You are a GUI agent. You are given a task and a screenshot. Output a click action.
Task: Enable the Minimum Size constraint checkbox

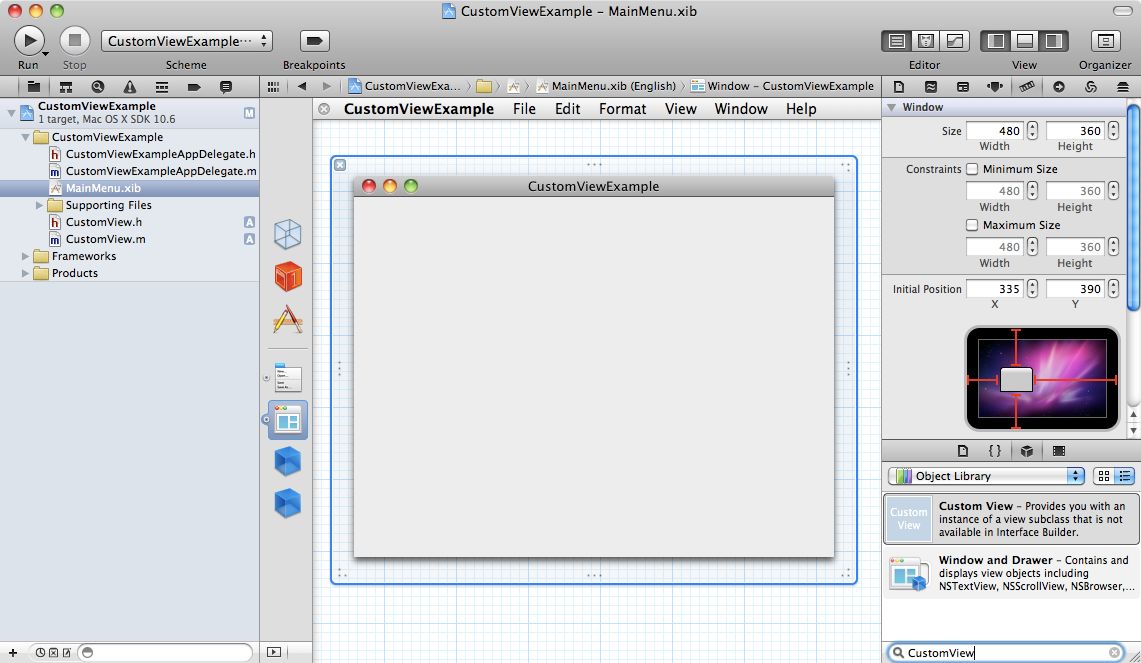tap(972, 169)
